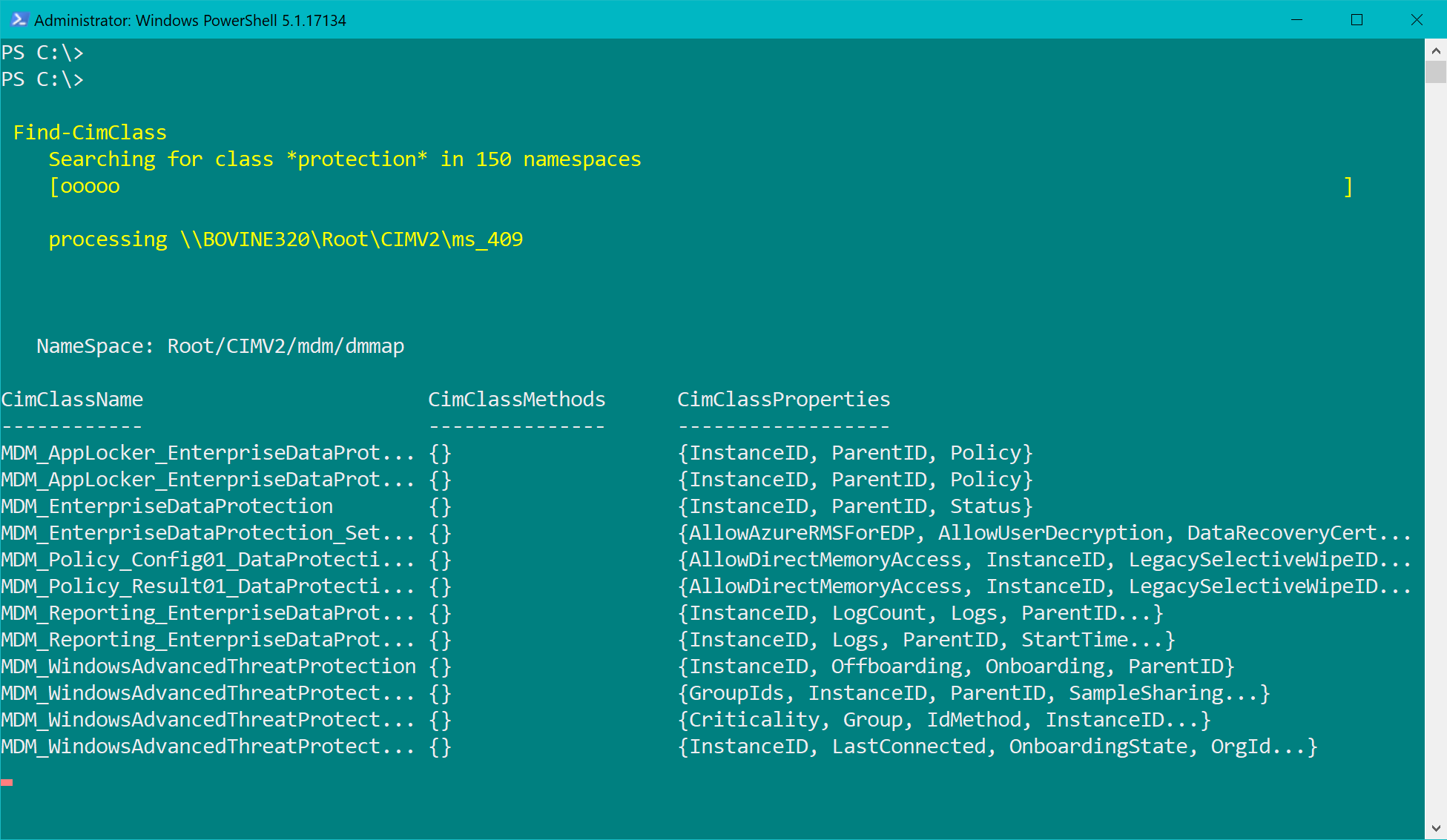The width and height of the screenshot is (1447, 840).
Task: Click the CimClassMethods column header
Action: pos(516,400)
